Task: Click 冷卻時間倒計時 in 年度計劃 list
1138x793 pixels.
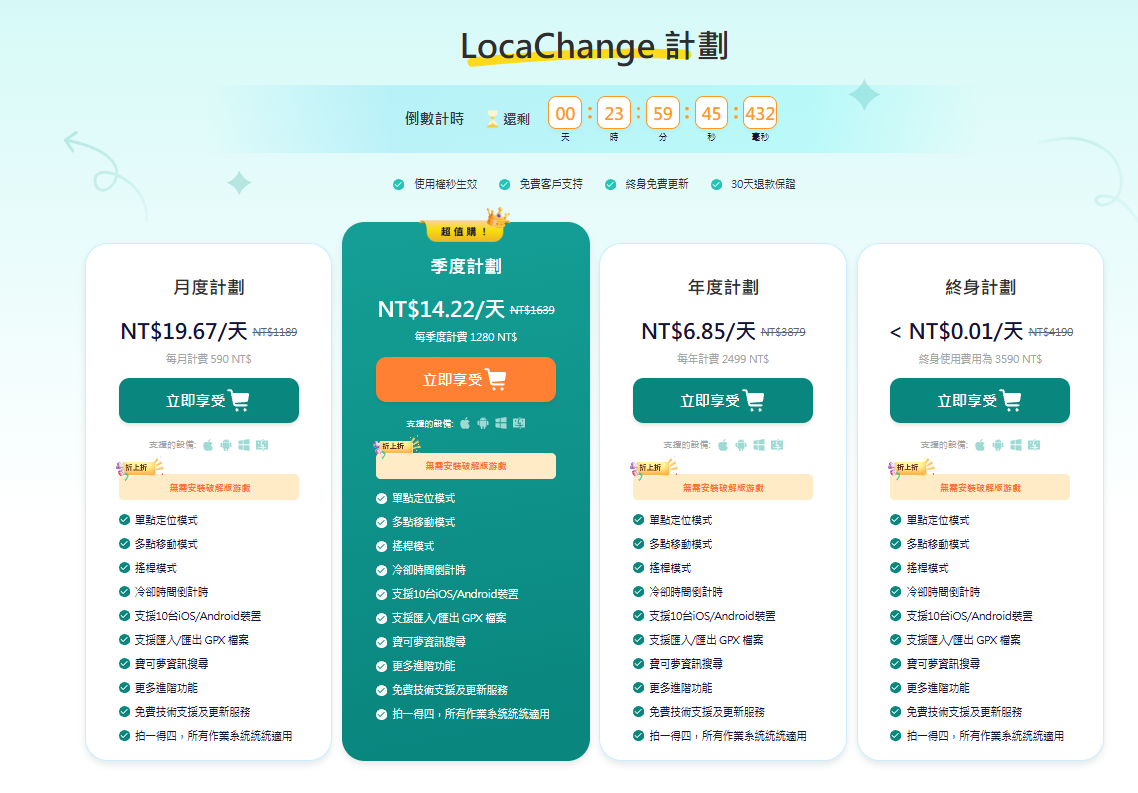Action: (686, 592)
